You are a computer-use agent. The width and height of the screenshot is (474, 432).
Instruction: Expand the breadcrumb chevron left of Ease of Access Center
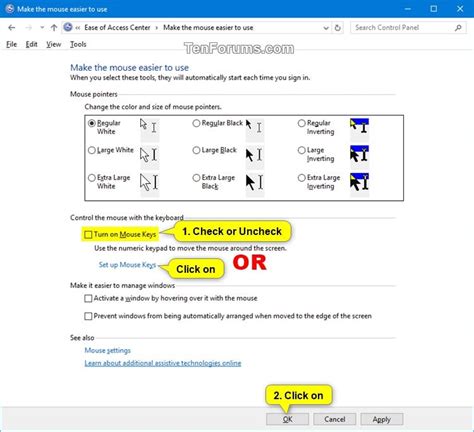(x=78, y=28)
